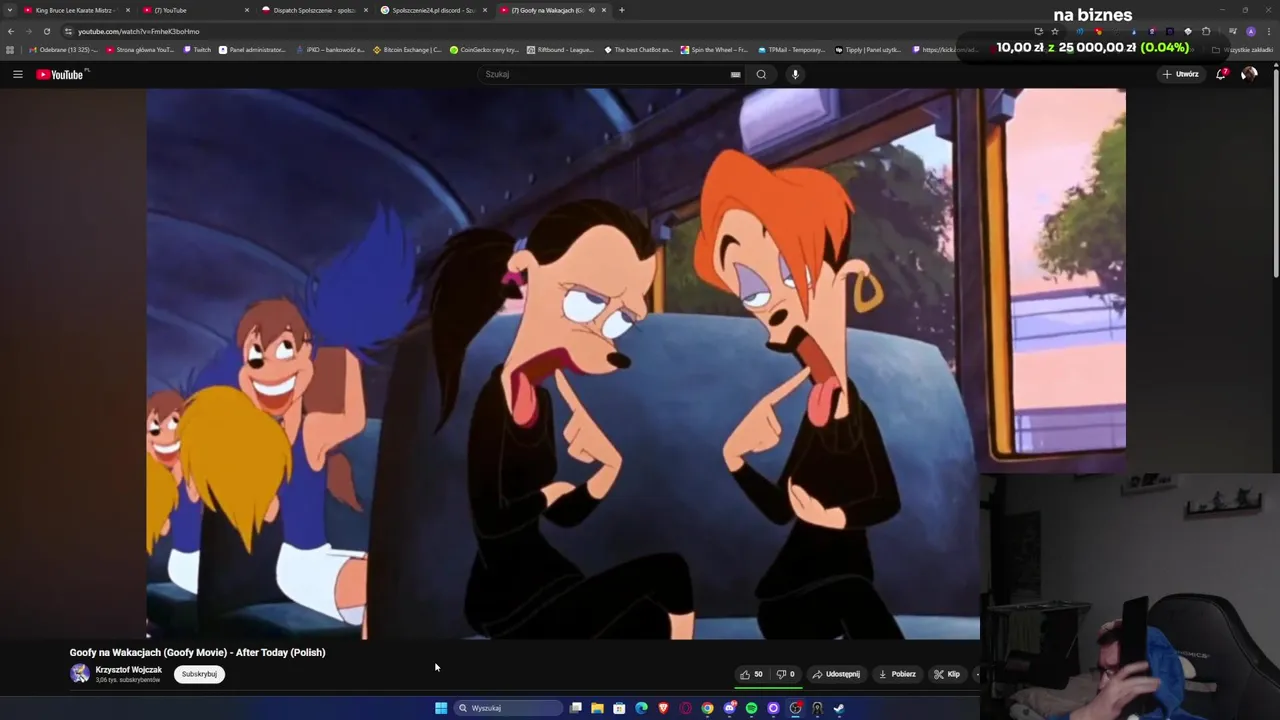
Task: Launch Microsoft Edge from taskbar
Action: coord(641,708)
